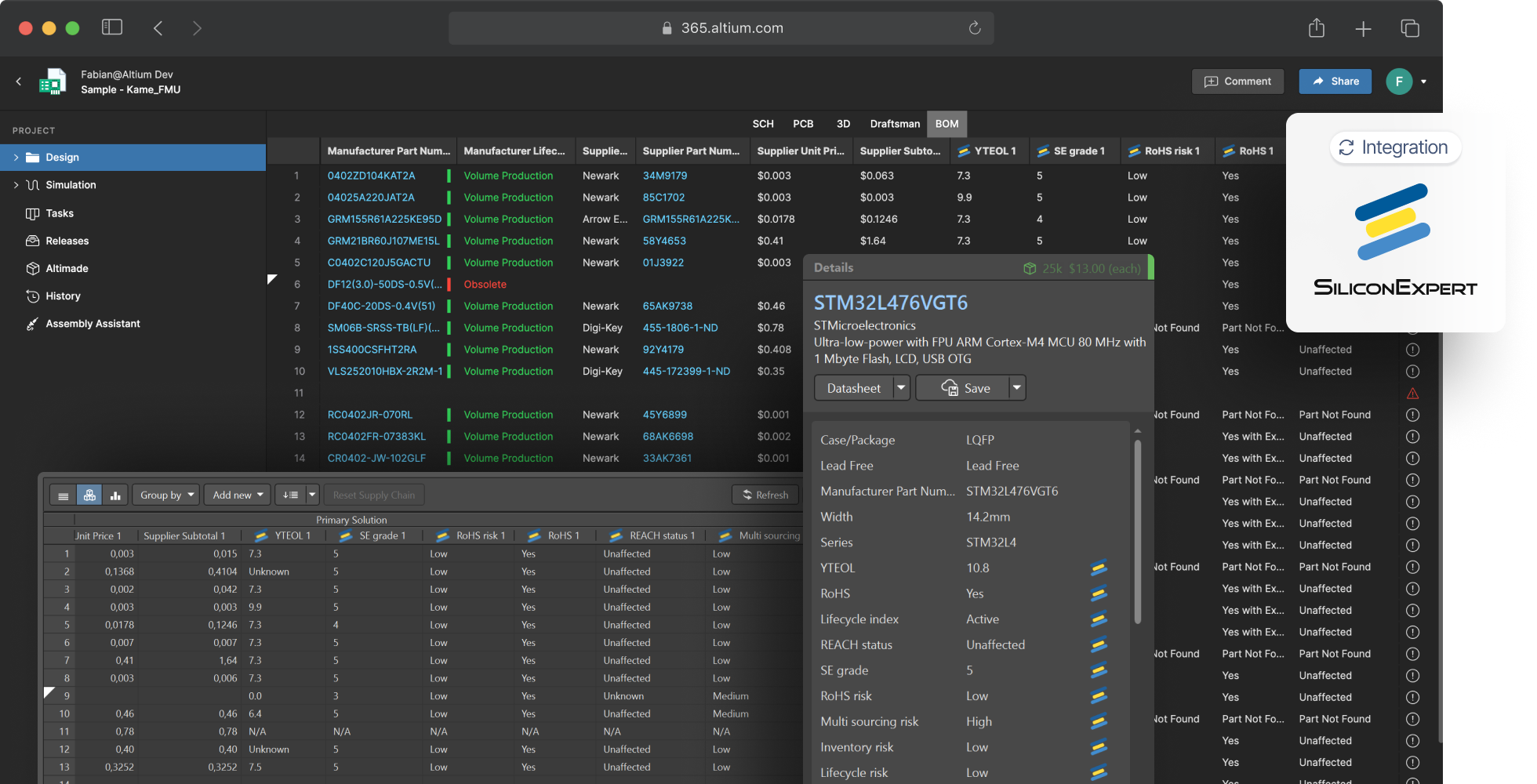Image resolution: width=1537 pixels, height=784 pixels.
Task: Click the SiliconExpert icon beside REACH status
Action: point(1099,645)
